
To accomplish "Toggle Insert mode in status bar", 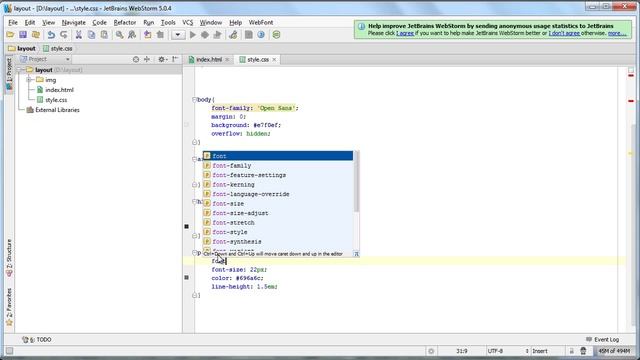I will (540, 351).
